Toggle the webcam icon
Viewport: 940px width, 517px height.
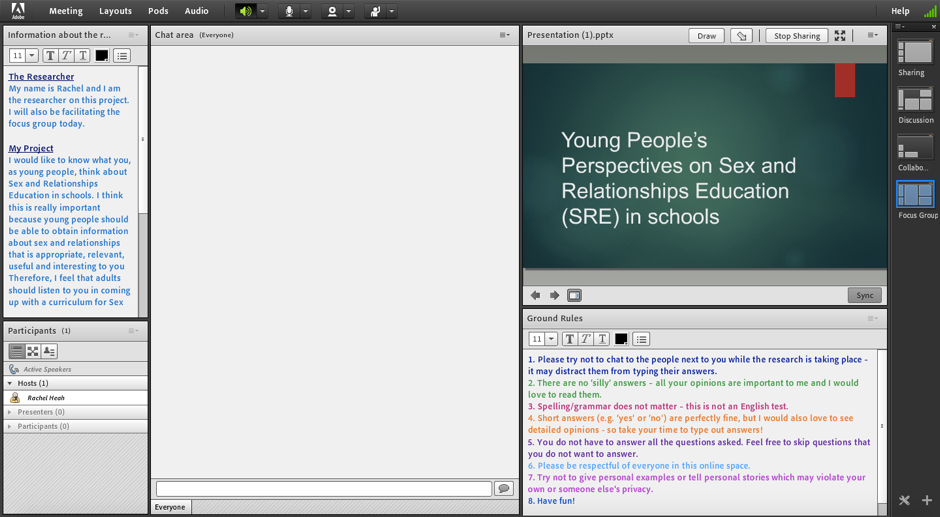332,11
